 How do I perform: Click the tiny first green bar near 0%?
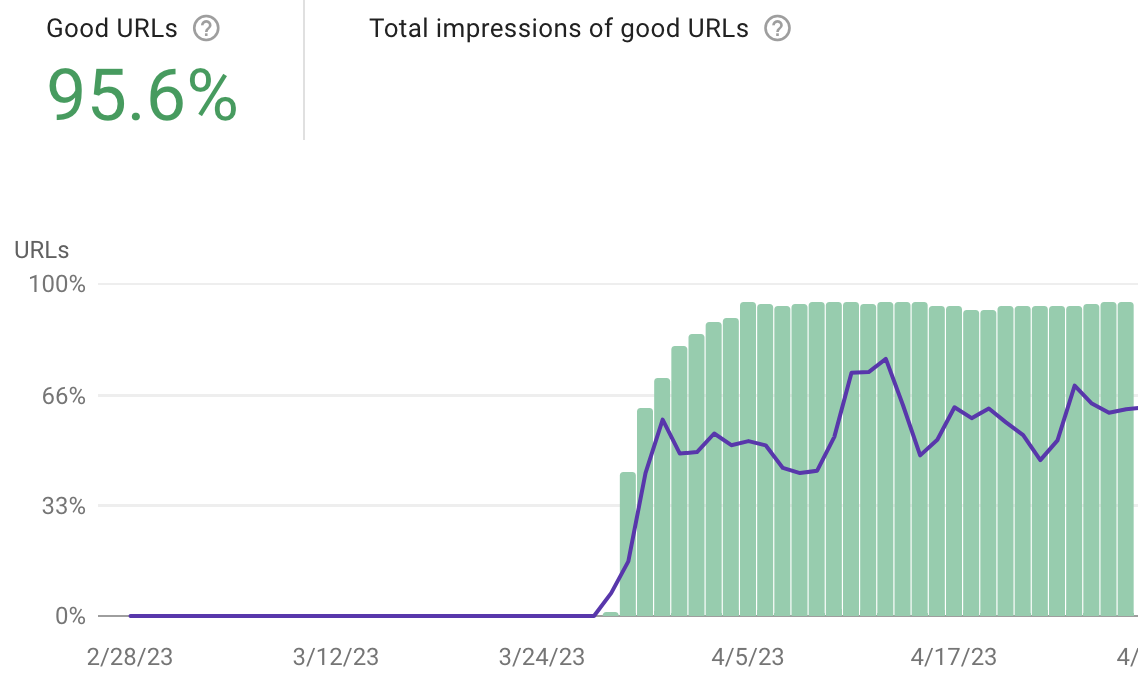tap(611, 613)
